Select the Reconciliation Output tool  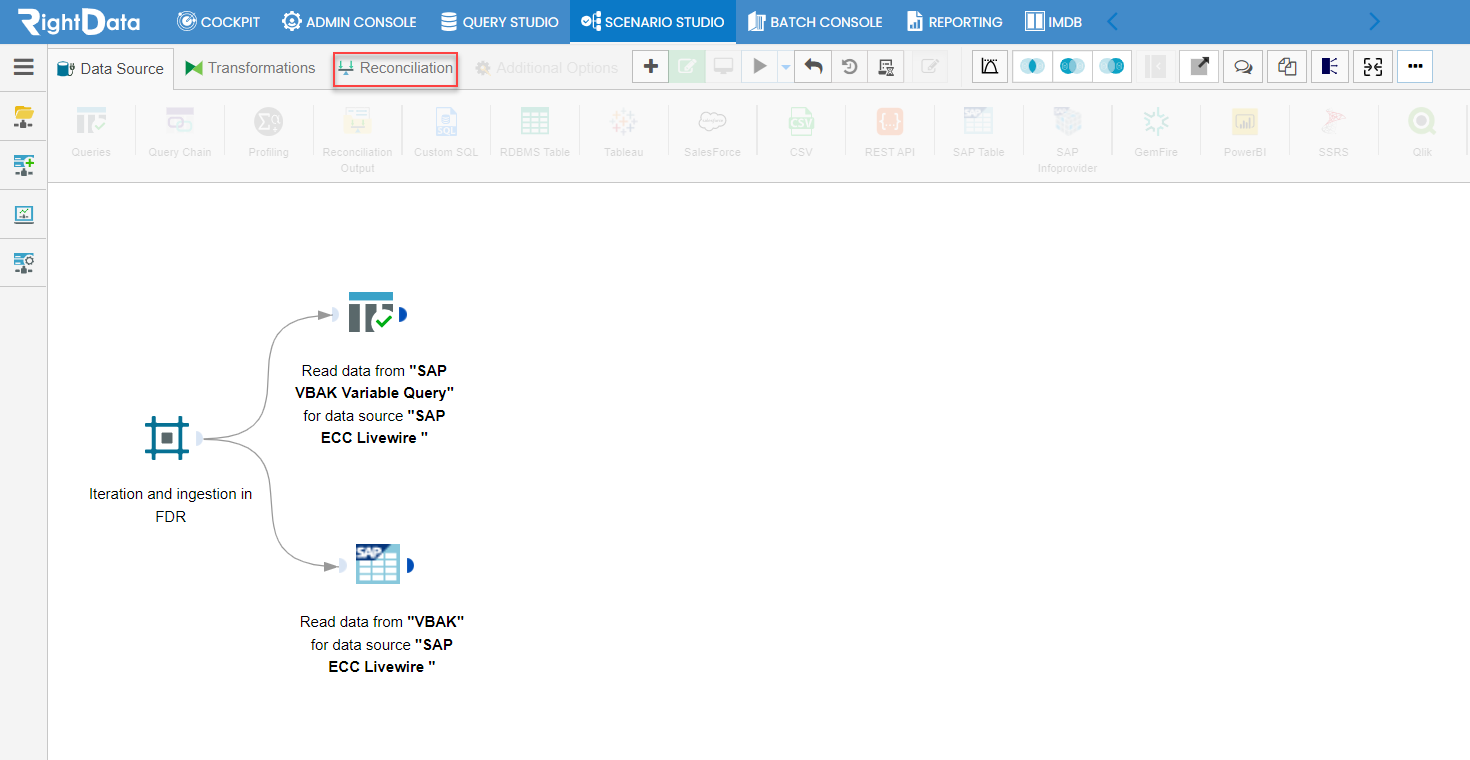357,140
